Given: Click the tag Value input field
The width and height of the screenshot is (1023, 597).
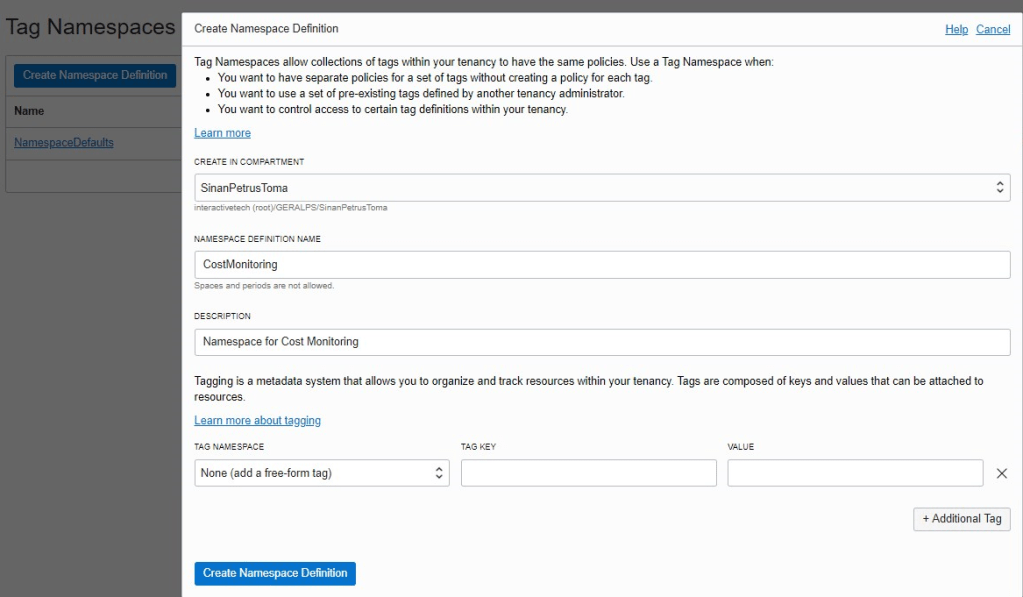Looking at the screenshot, I should tap(855, 473).
